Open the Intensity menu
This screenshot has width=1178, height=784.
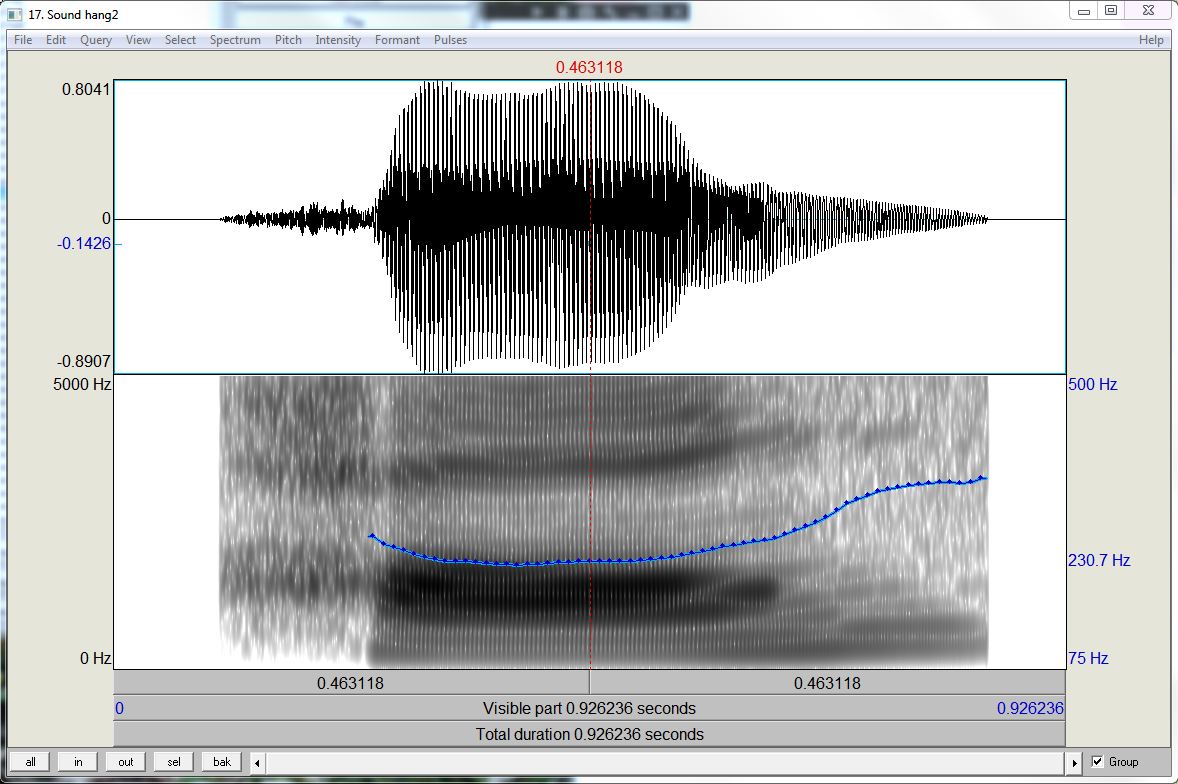(x=338, y=40)
